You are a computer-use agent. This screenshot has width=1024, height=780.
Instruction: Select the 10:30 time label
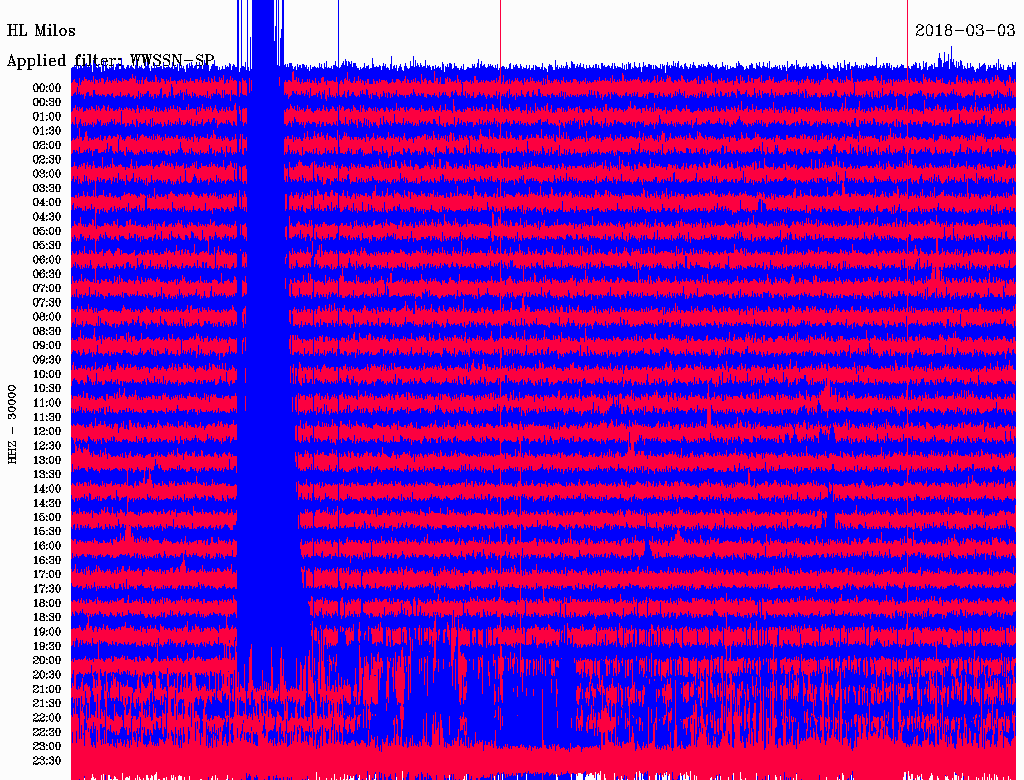[x=47, y=388]
